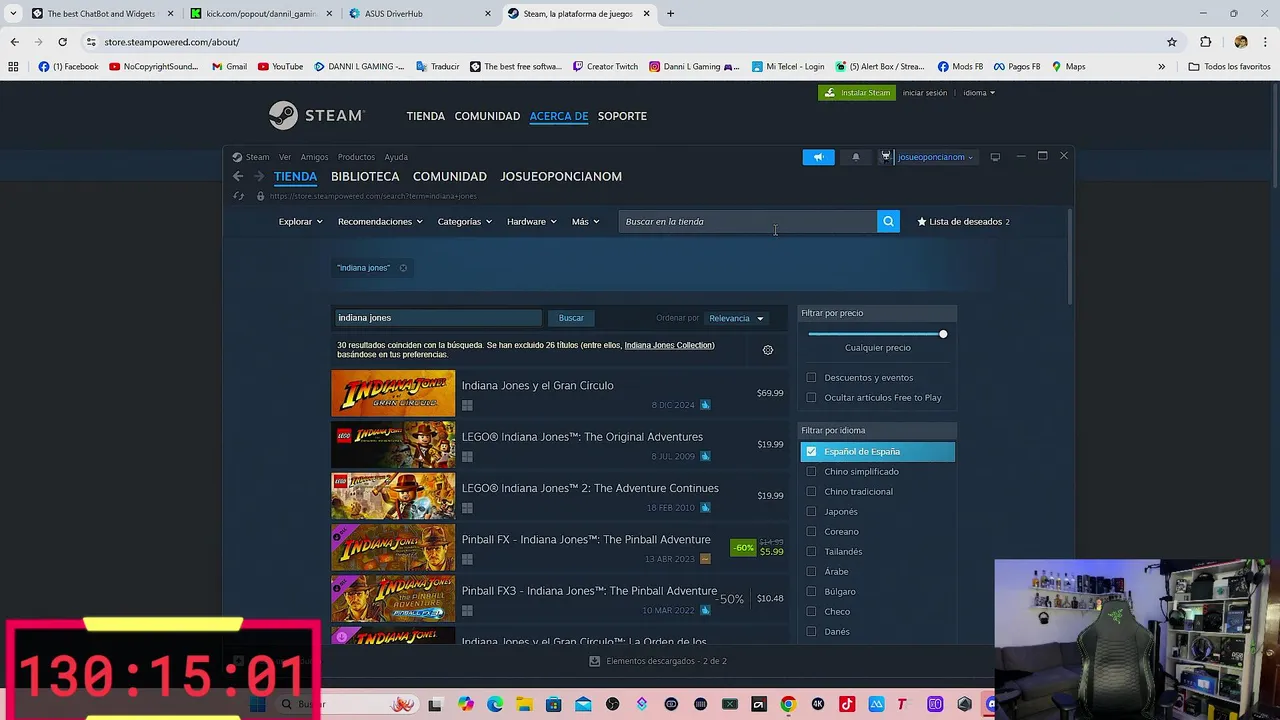Image resolution: width=1280 pixels, height=720 pixels.
Task: Enable the Descuentos y eventos checkbox
Action: (811, 378)
